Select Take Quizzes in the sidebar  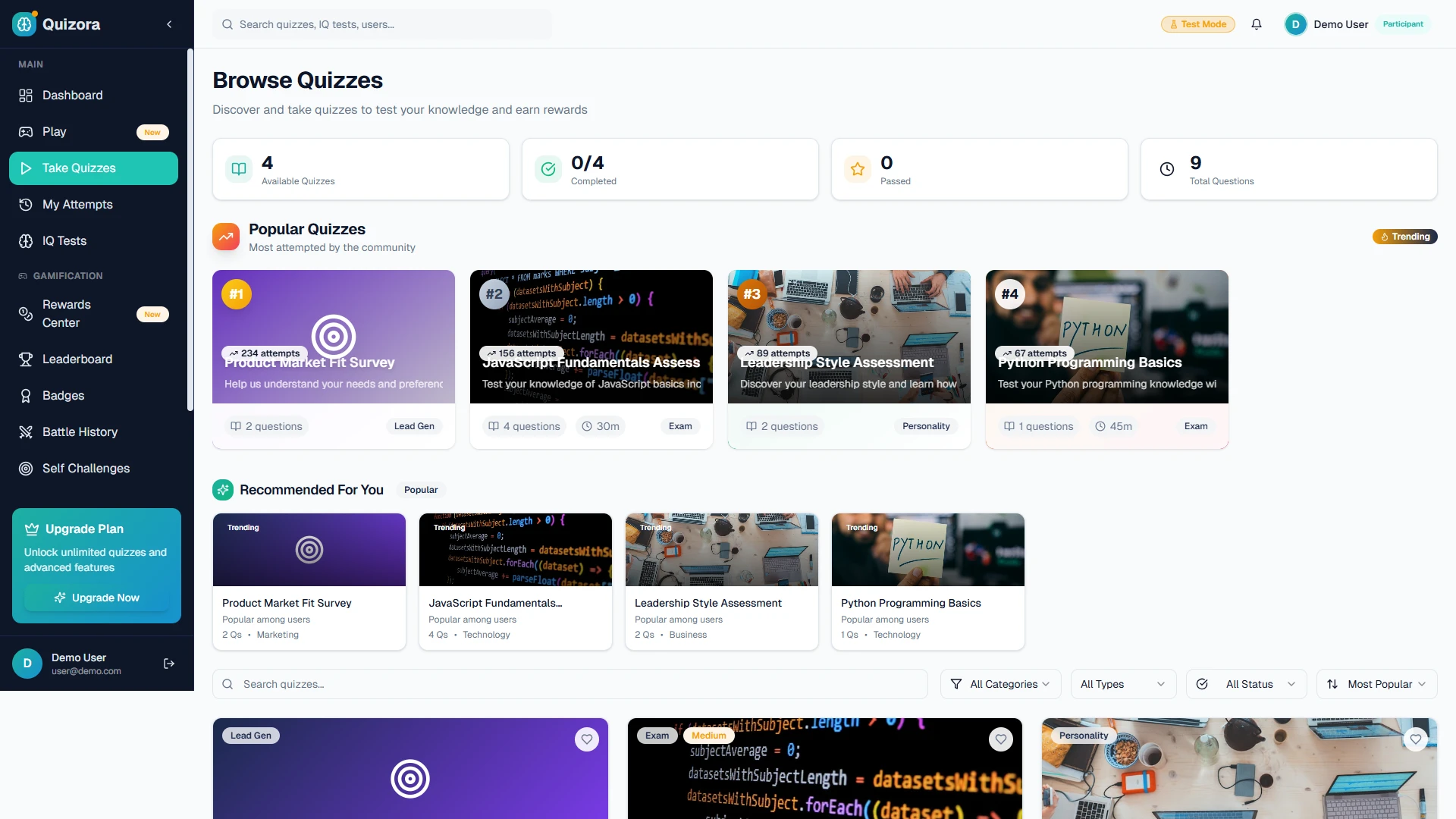click(94, 168)
